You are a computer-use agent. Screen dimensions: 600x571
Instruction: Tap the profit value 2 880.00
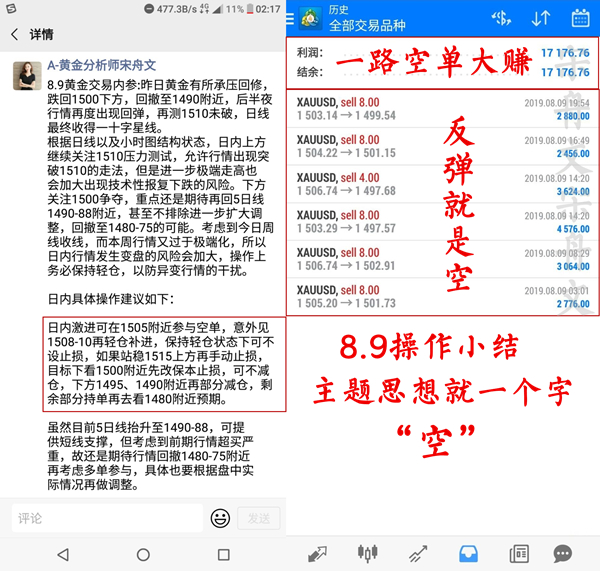click(x=573, y=116)
